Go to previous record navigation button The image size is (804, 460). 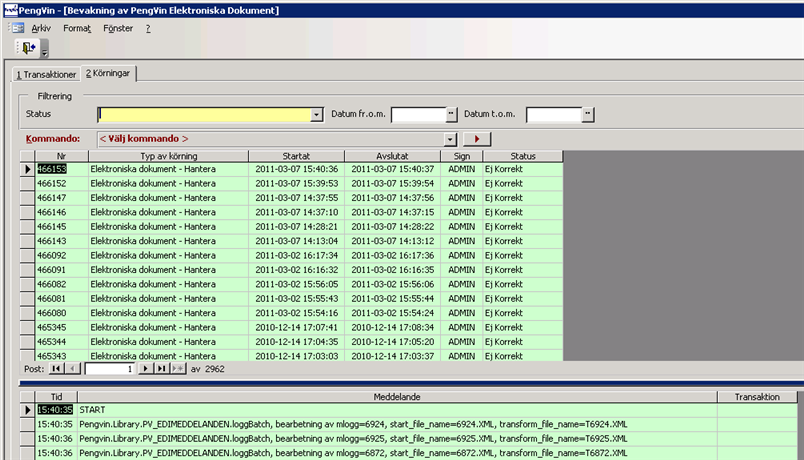pyautogui.click(x=72, y=369)
